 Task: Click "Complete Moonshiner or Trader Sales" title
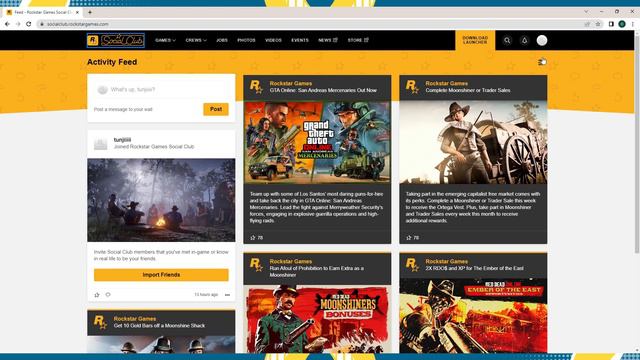coord(468,90)
